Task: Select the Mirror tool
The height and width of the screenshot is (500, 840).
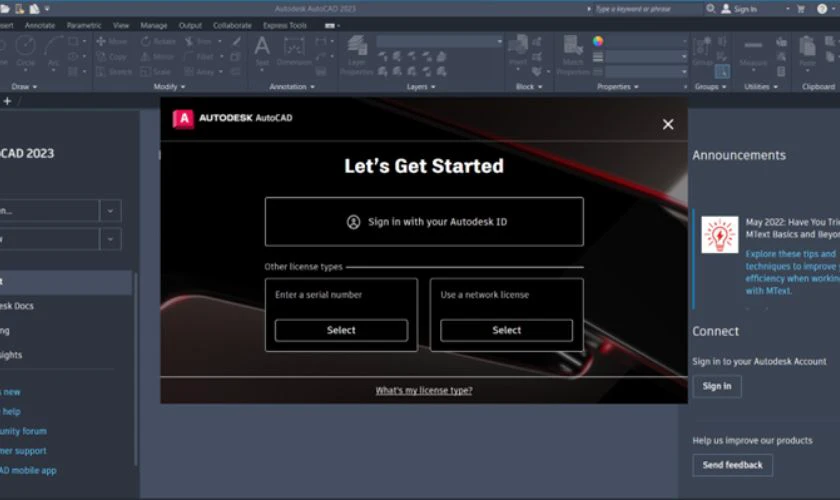Action: [158, 56]
